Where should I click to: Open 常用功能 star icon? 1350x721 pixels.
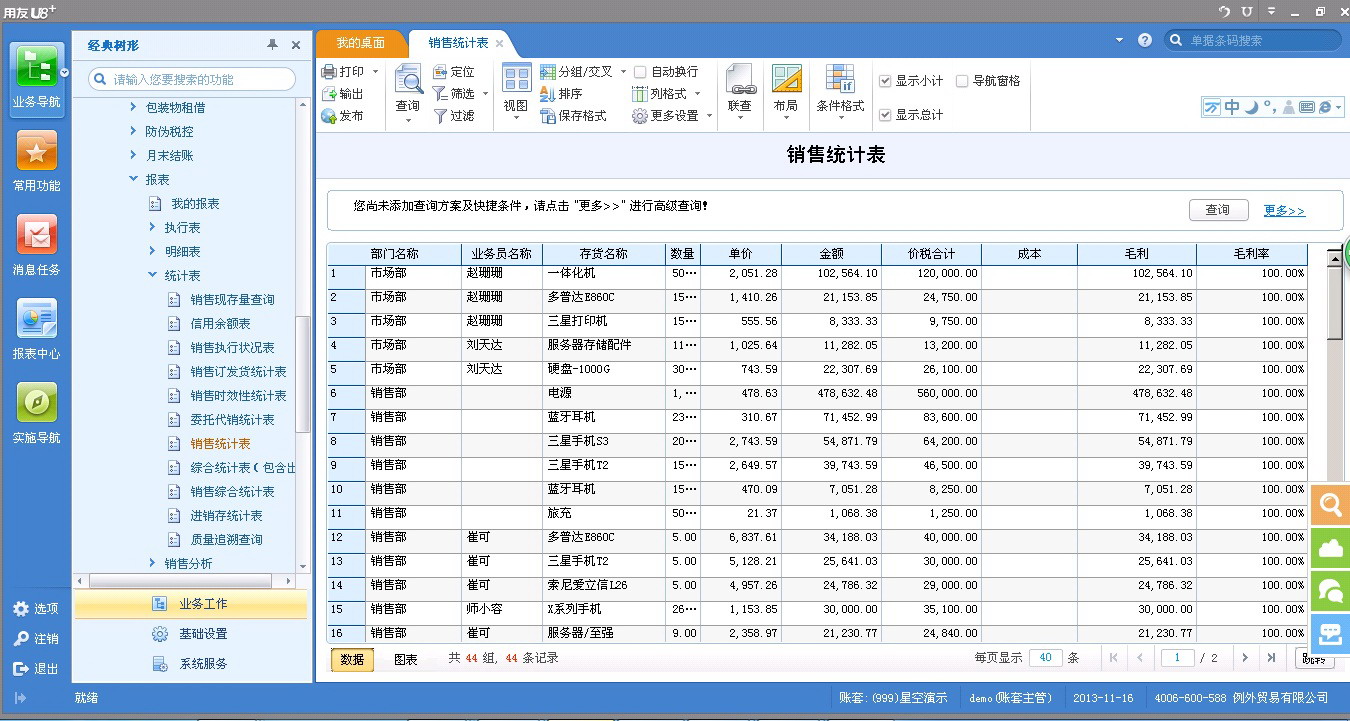pyautogui.click(x=37, y=152)
